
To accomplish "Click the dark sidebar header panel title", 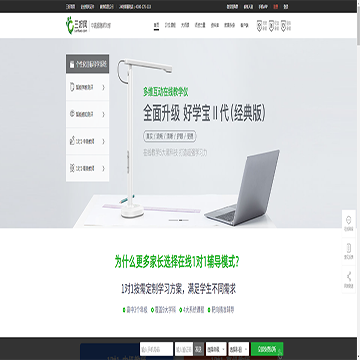I will 91,65.
